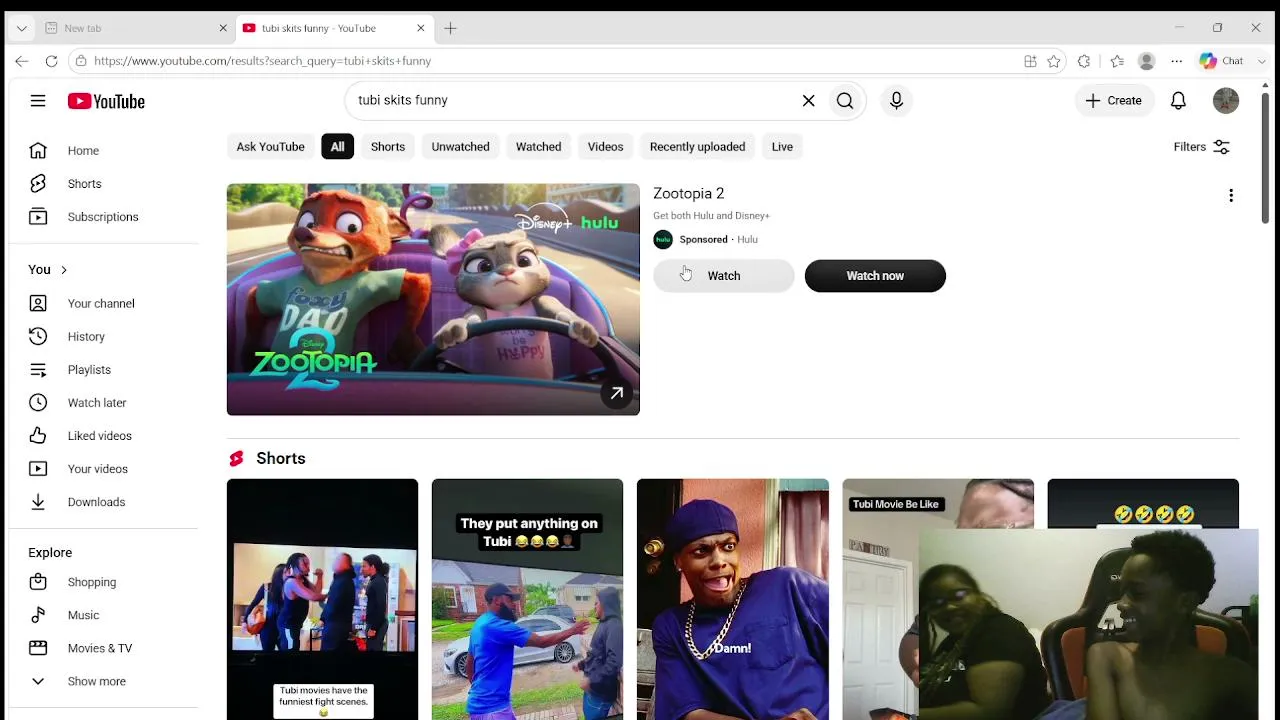Expand the You section chevron
1280x720 pixels.
[63, 270]
